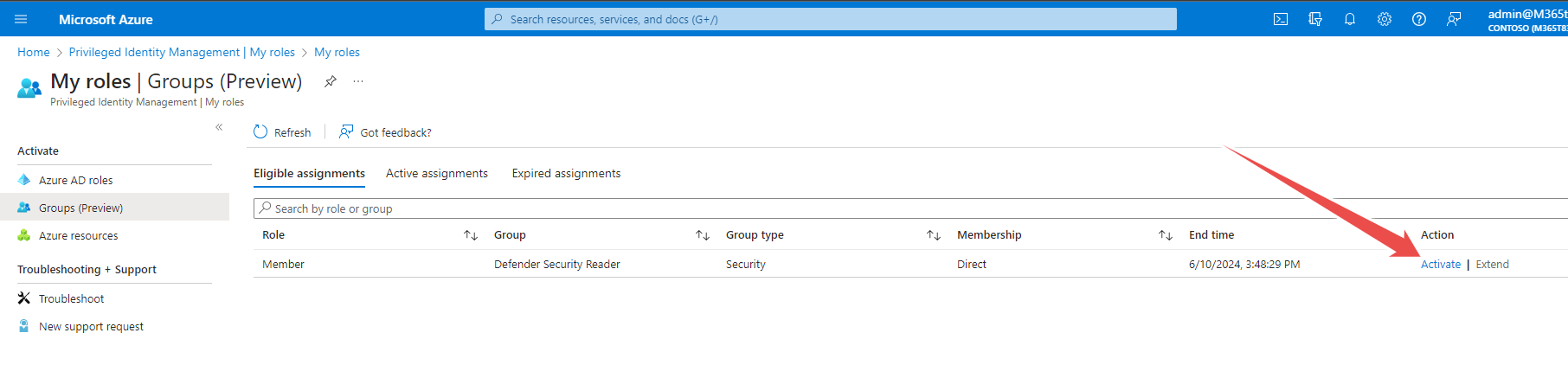Go to Home breadcrumb

[x=34, y=53]
